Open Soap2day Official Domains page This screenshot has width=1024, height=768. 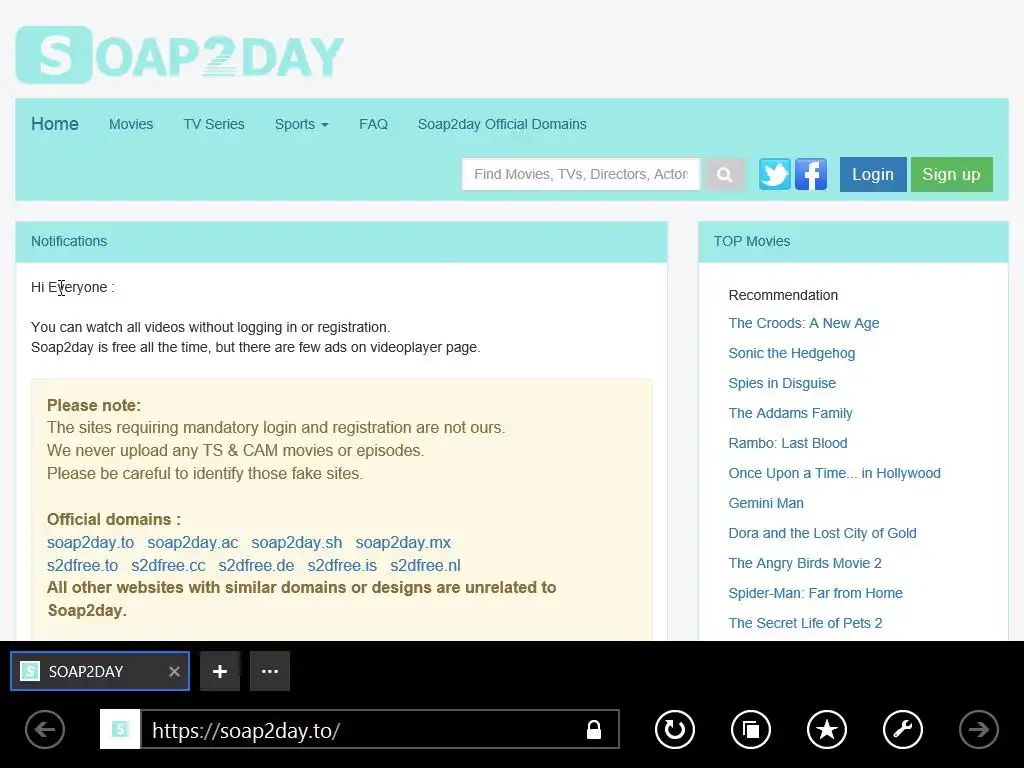502,124
